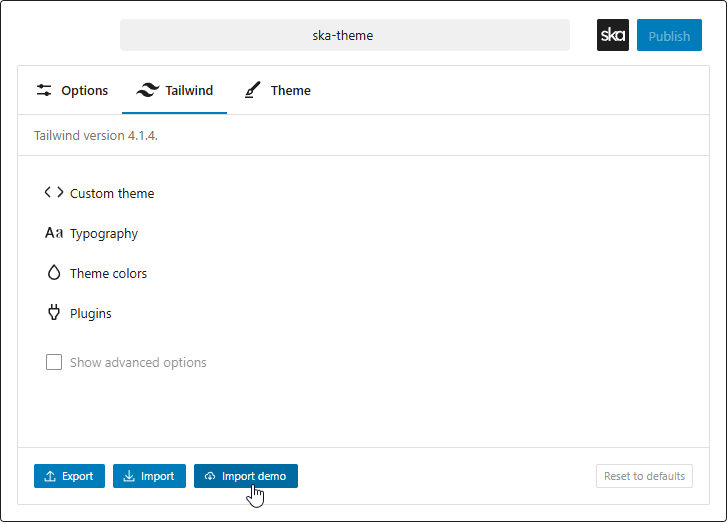Click the Import button
The image size is (727, 522).
pos(149,476)
